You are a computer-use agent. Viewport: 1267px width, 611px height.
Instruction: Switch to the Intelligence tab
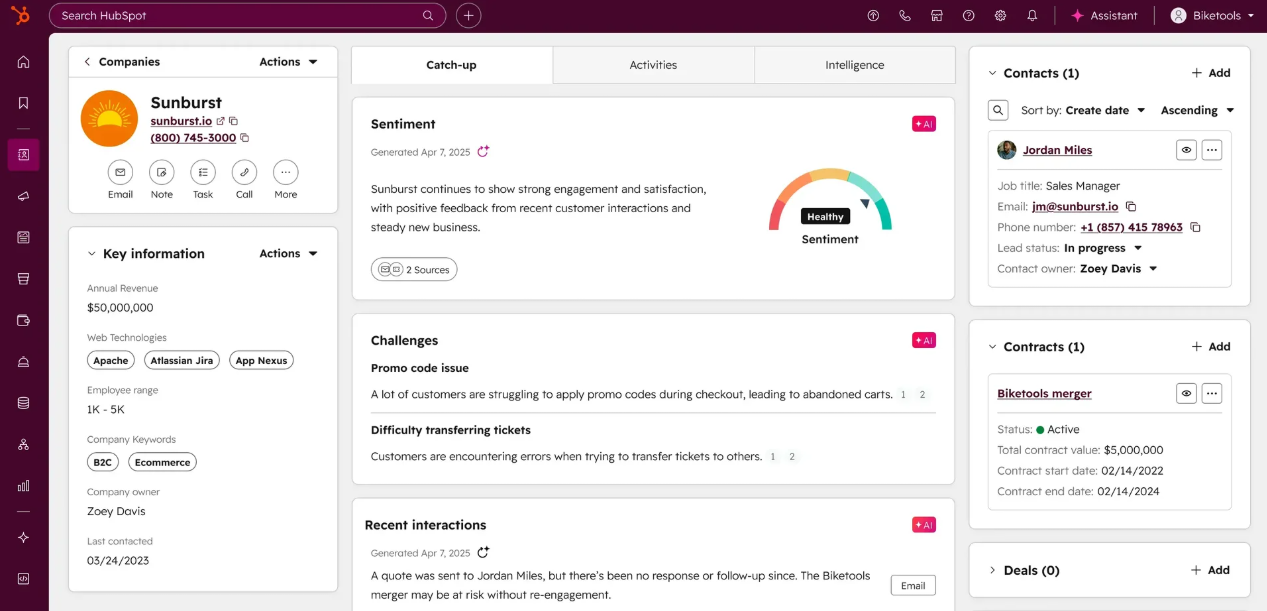click(x=854, y=64)
